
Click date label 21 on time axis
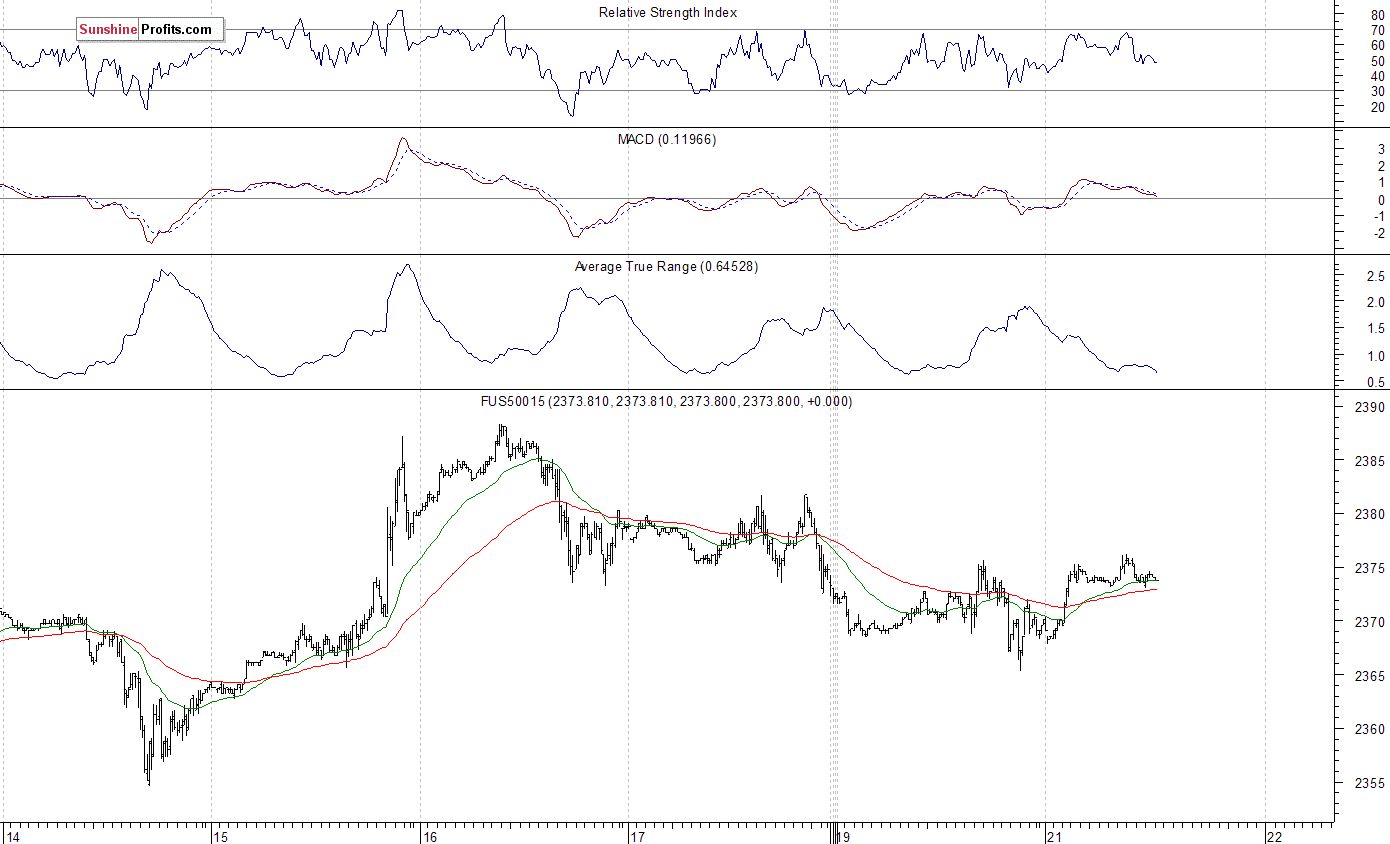point(1054,836)
